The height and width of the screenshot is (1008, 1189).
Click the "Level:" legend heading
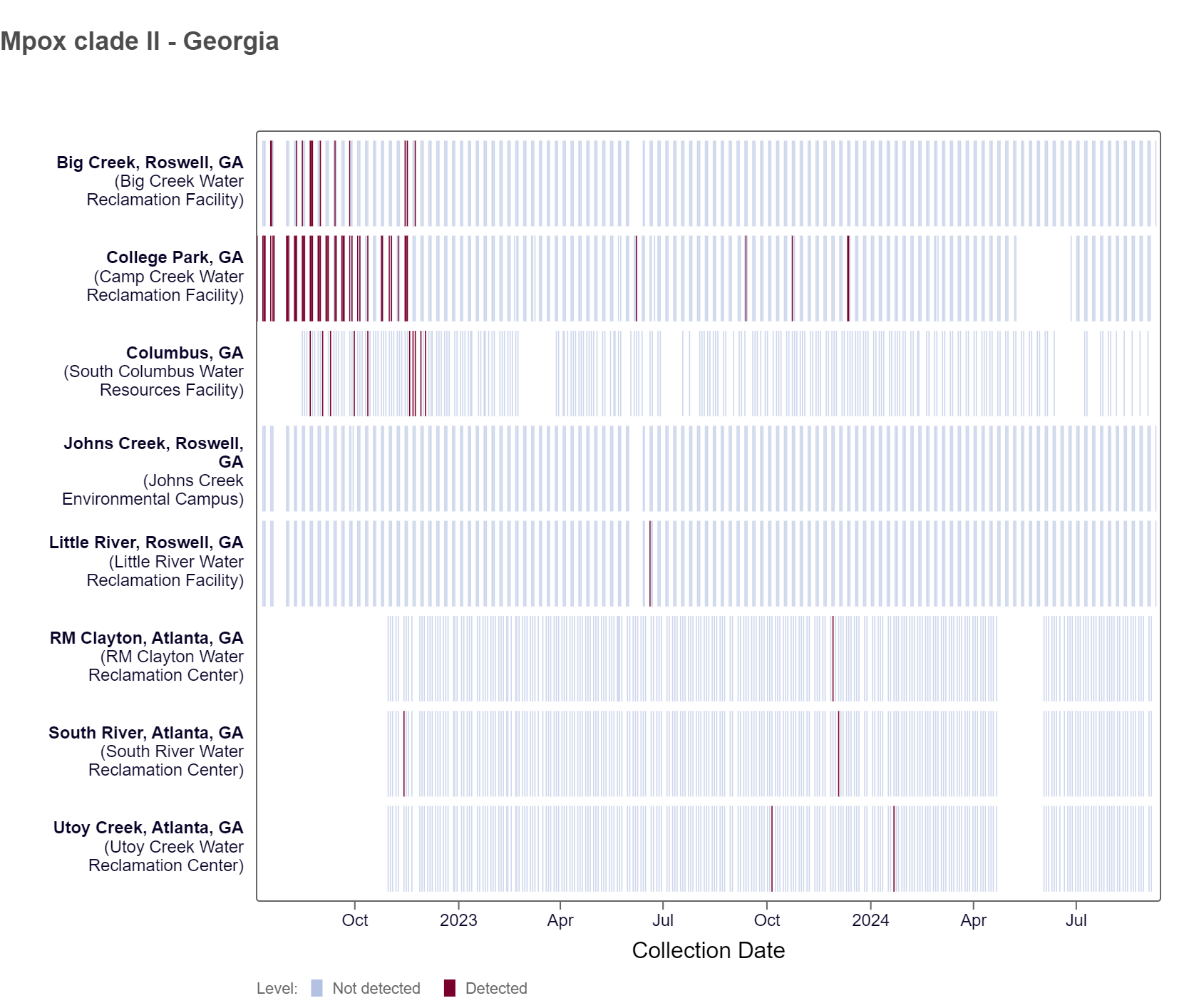(x=277, y=988)
